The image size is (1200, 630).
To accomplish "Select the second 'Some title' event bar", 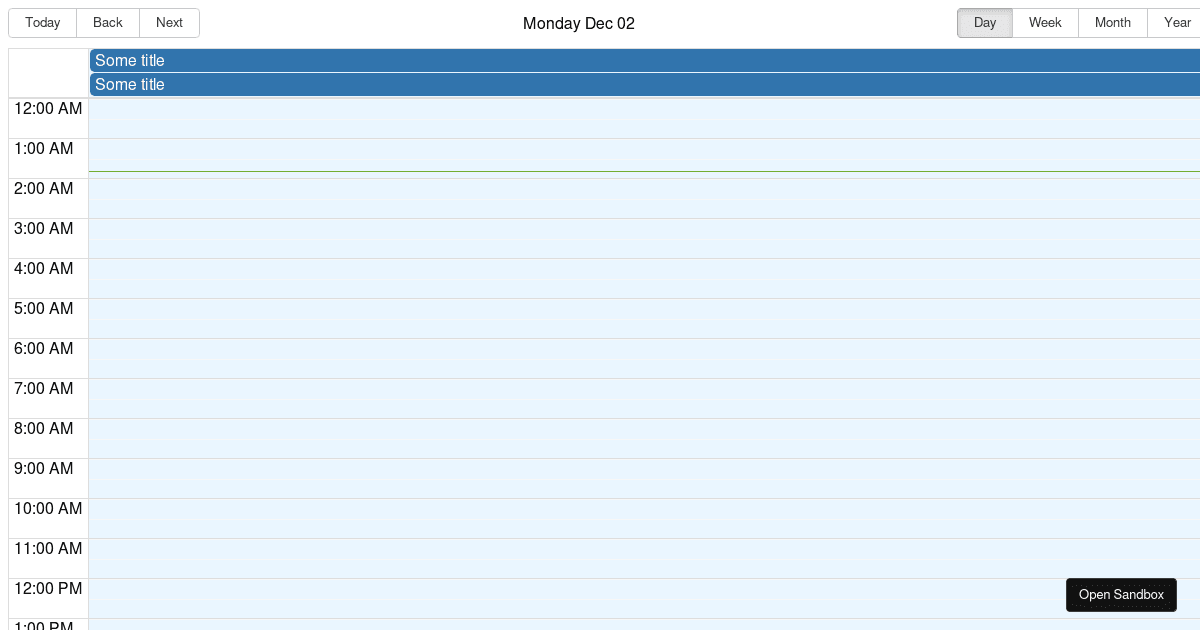I will (400, 85).
